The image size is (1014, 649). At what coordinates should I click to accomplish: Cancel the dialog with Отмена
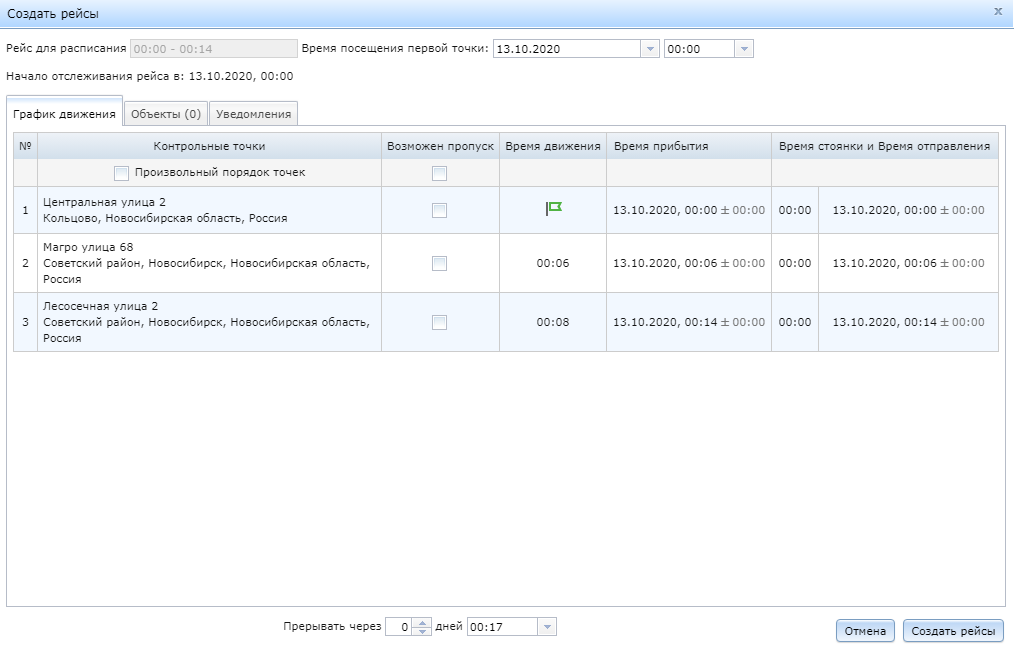point(864,631)
